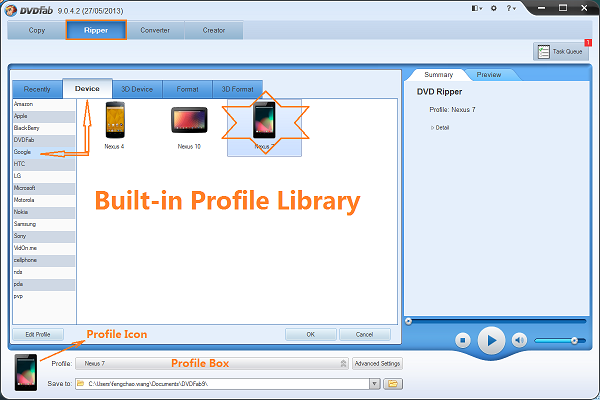Open Advanced Settings
This screenshot has height=400, width=600.
click(377, 363)
